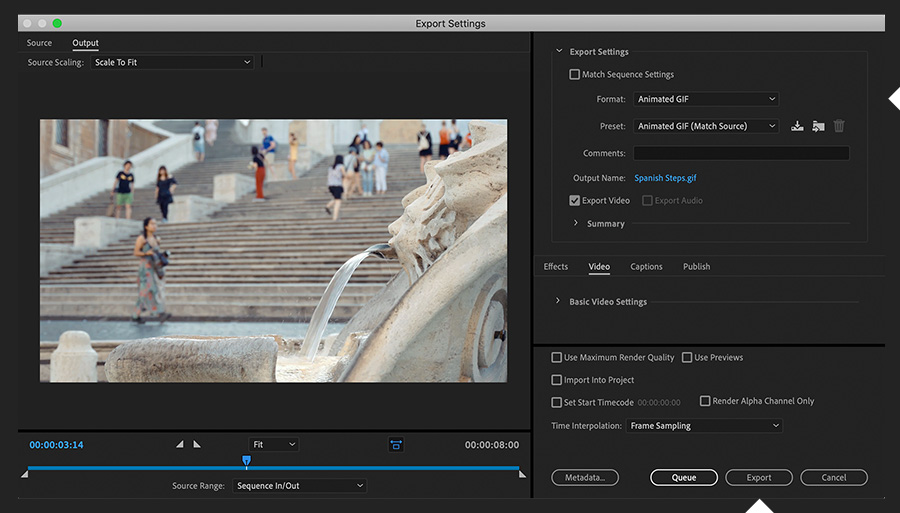Screen dimensions: 900x513
Task: Click the Set Out Point triangle icon
Action: click(197, 444)
